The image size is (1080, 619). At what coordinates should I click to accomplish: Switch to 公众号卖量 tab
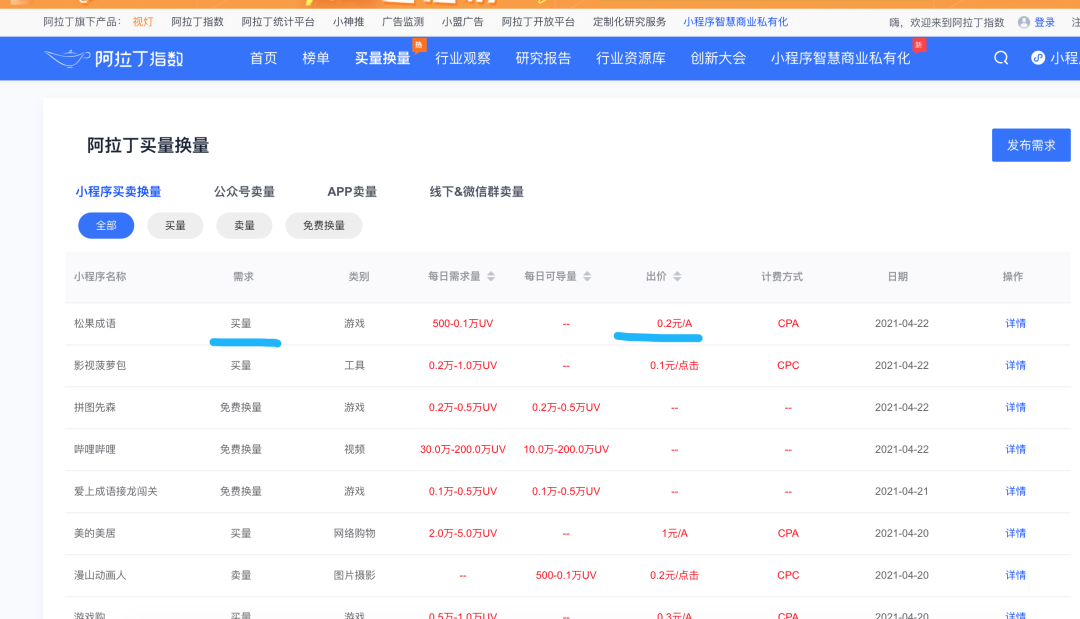pos(244,191)
